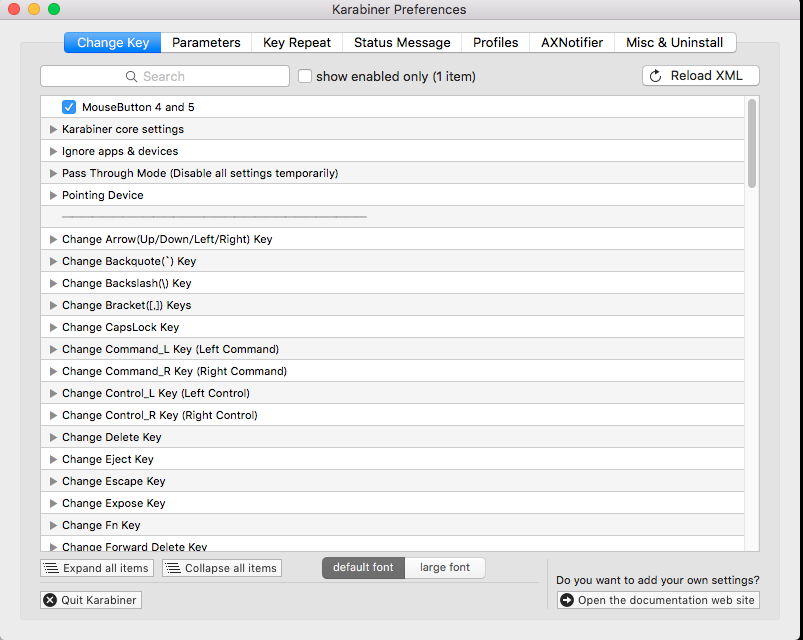Click the Expand all items button

97,568
